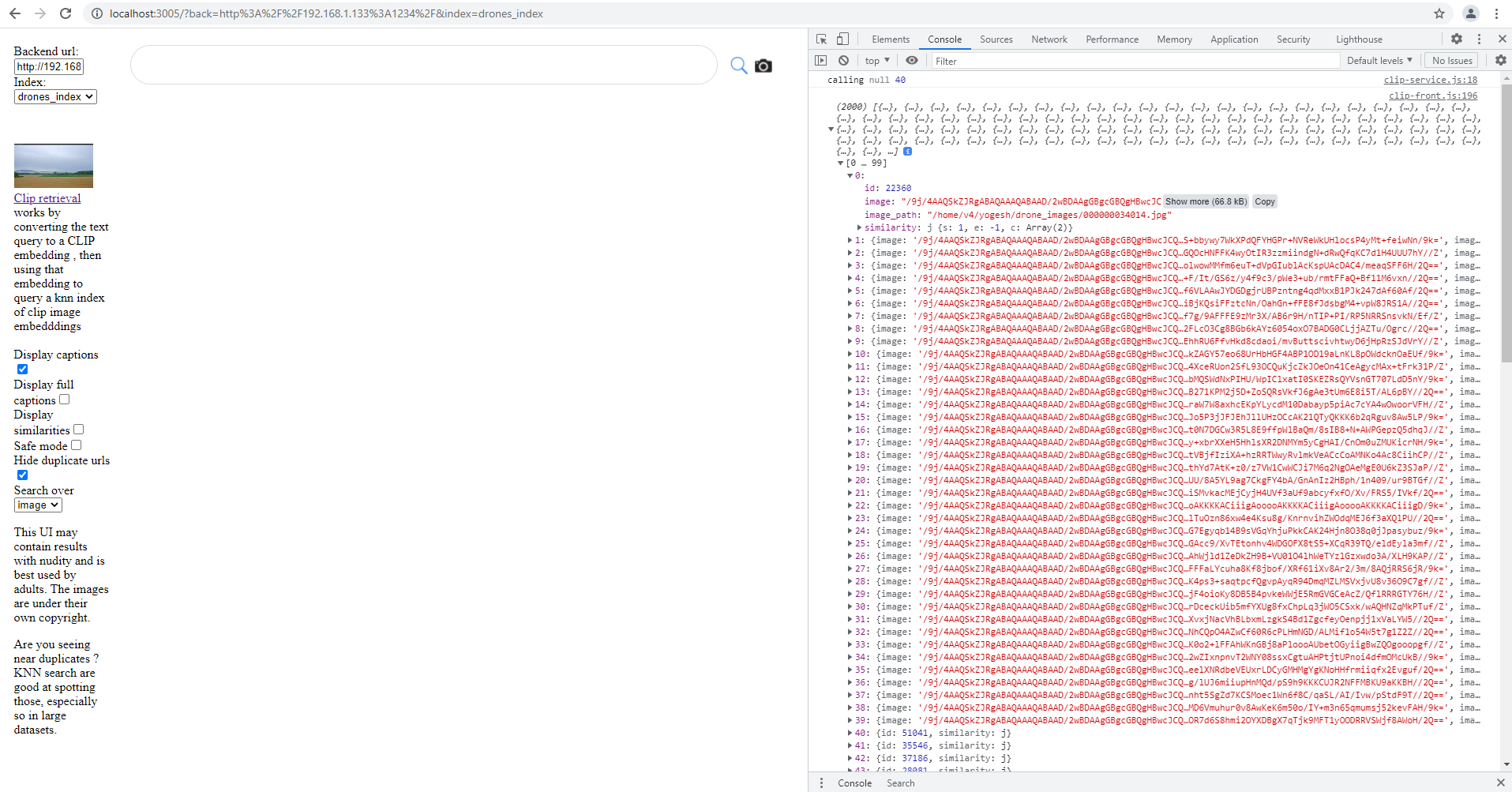Enable Safe mode
The image size is (1512, 792).
point(76,445)
